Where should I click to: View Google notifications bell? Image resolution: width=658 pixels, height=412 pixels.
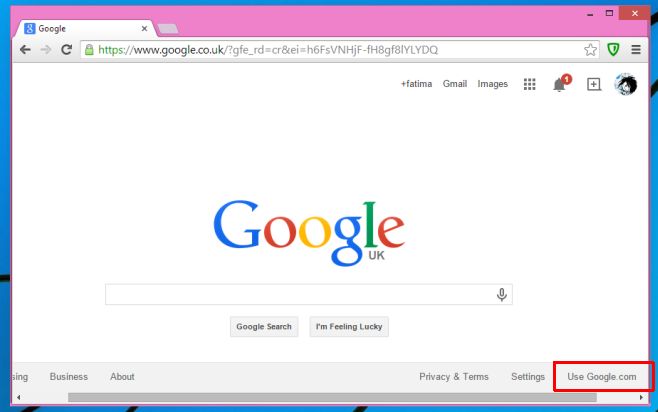pos(561,83)
